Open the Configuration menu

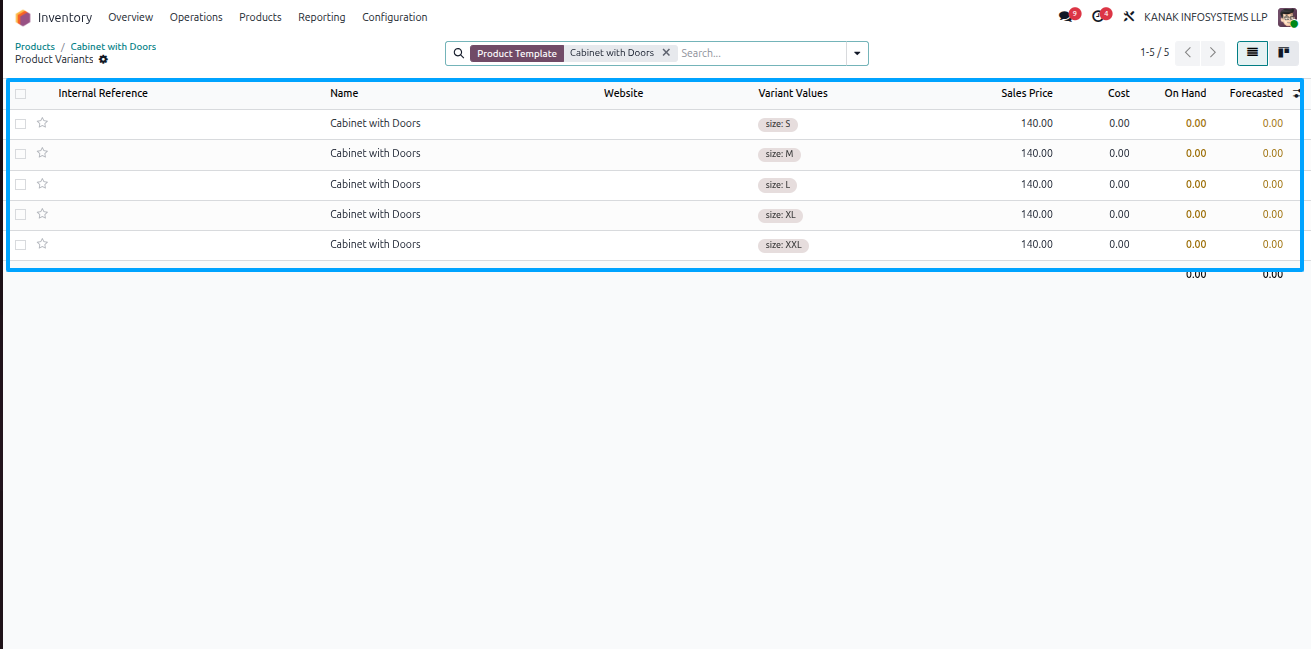tap(395, 17)
